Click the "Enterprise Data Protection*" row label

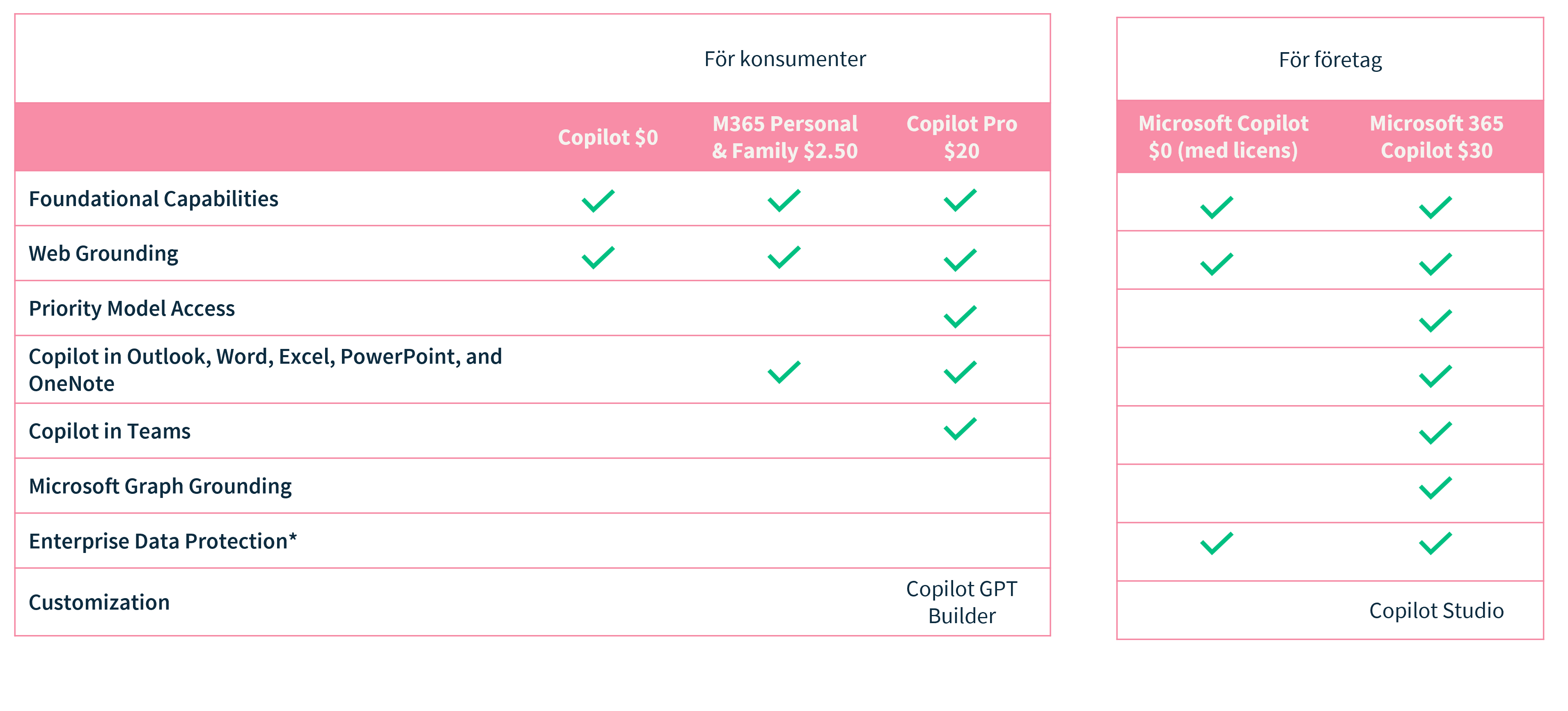pyautogui.click(x=163, y=541)
